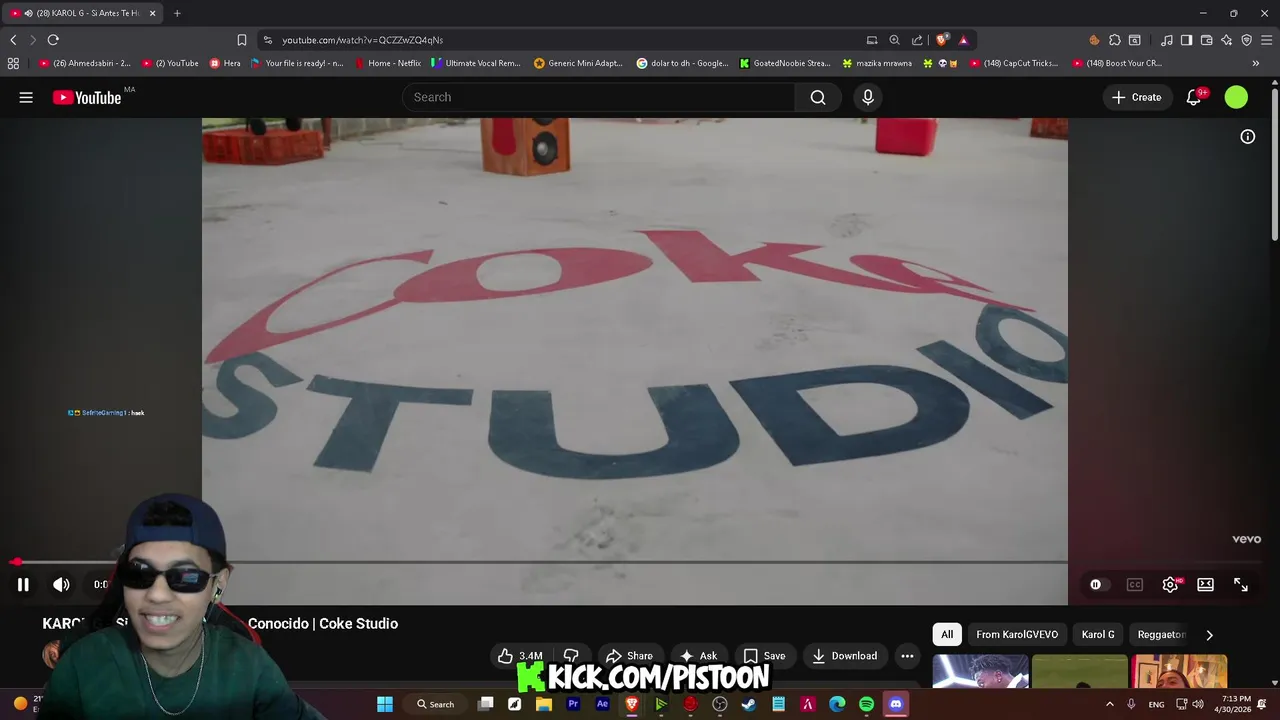Screen dimensions: 1280x720
Task: Open player settings gear
Action: [1170, 585]
